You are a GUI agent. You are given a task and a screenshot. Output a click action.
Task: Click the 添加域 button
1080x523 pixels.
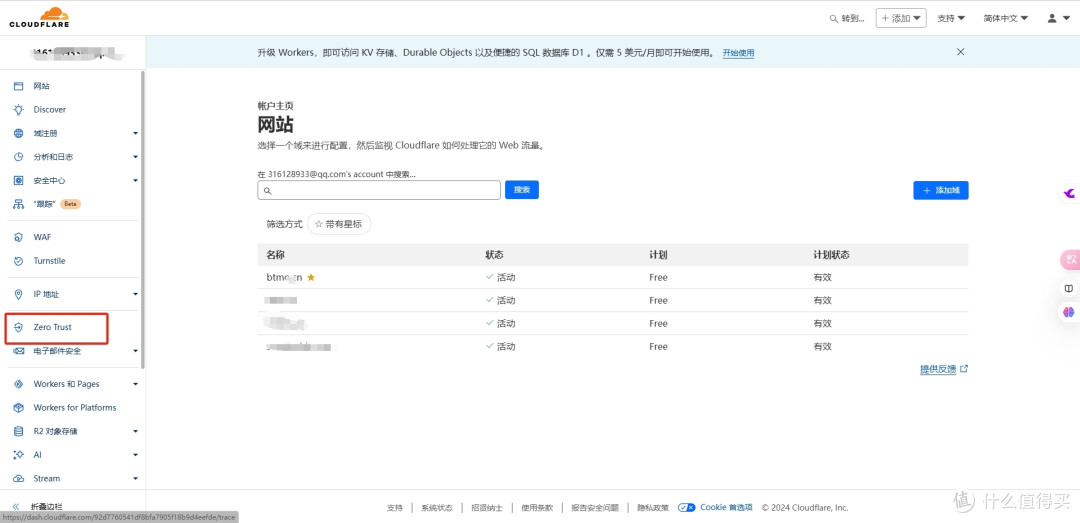[941, 190]
